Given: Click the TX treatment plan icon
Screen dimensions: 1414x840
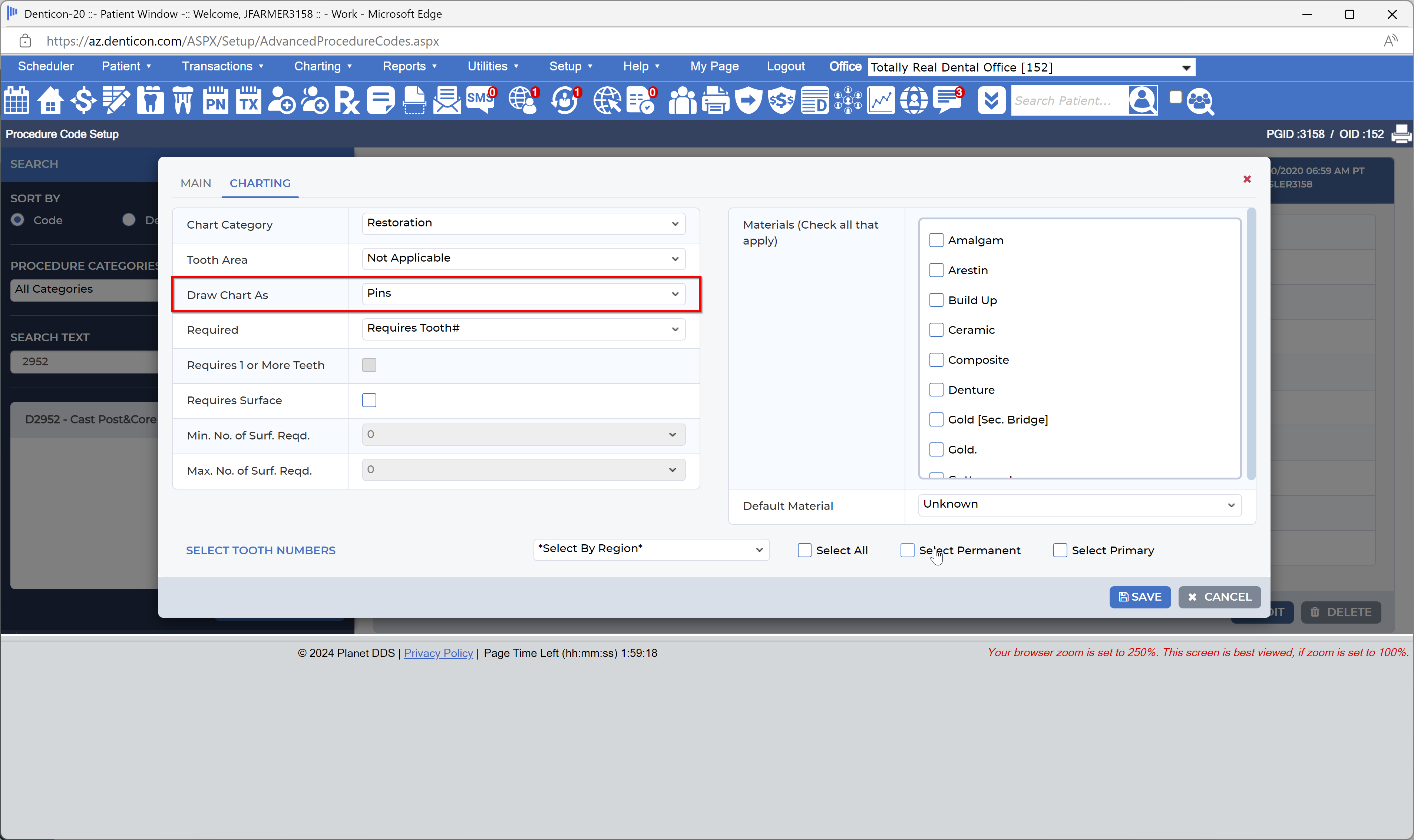Looking at the screenshot, I should click(x=248, y=100).
